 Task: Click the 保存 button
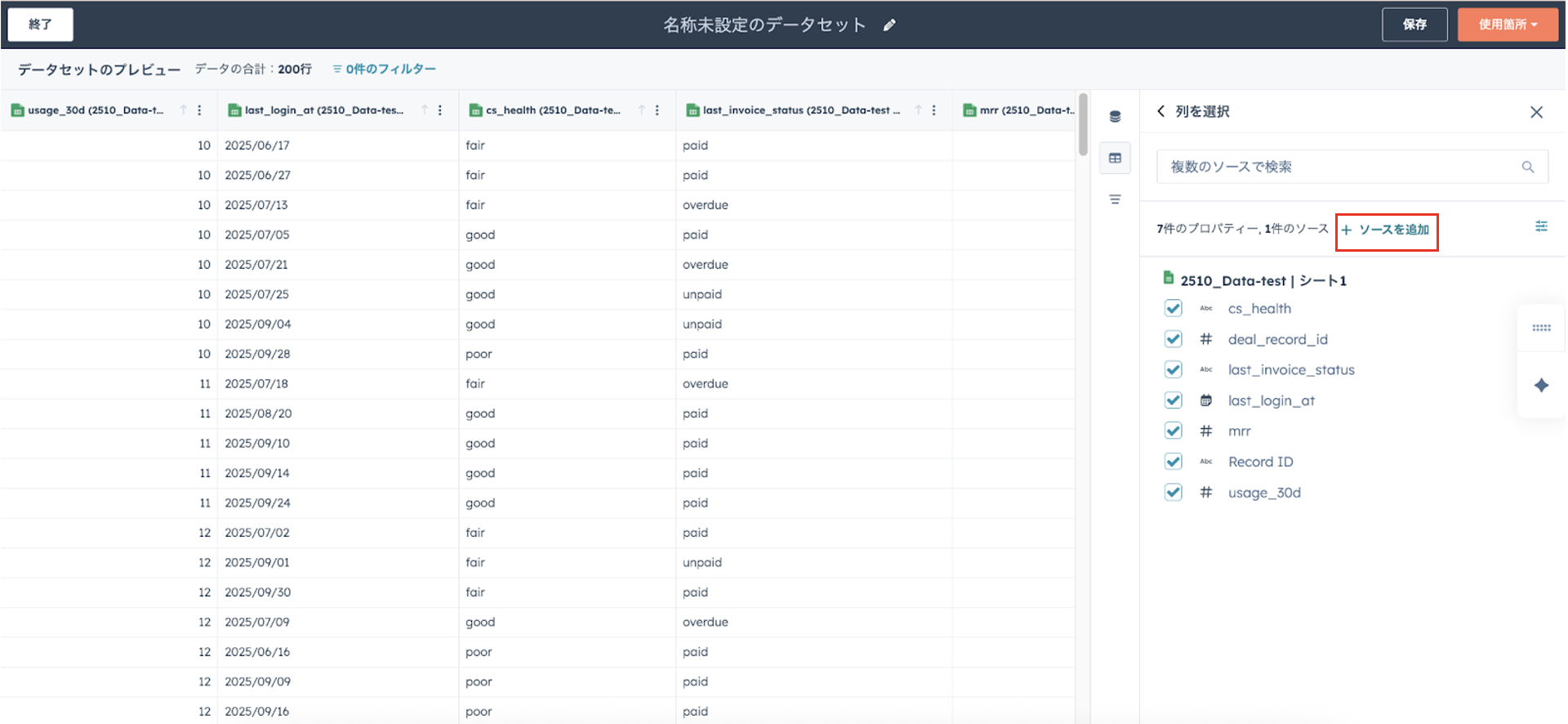click(x=1414, y=25)
